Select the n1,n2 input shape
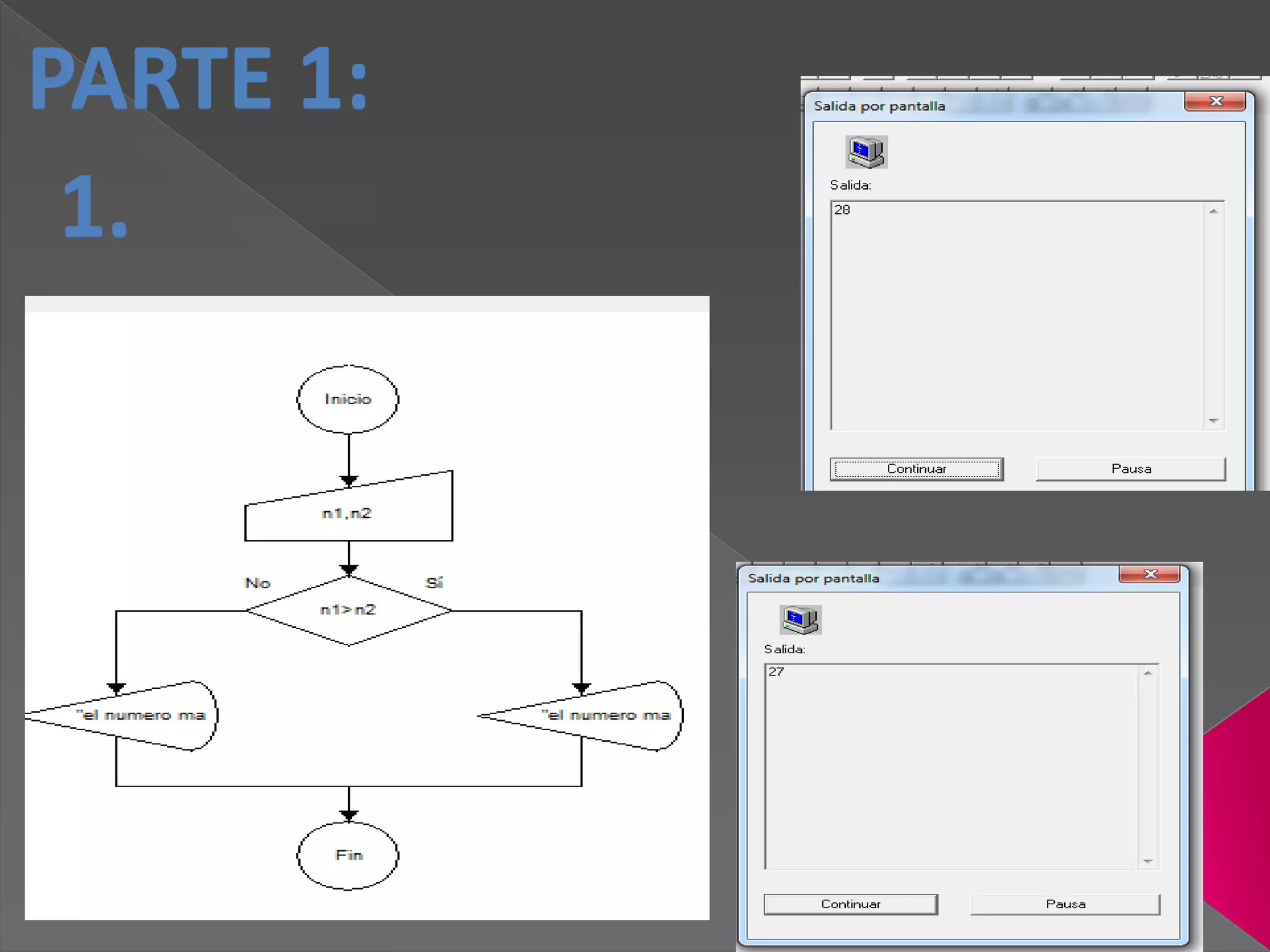1270x952 pixels. pyautogui.click(x=348, y=514)
